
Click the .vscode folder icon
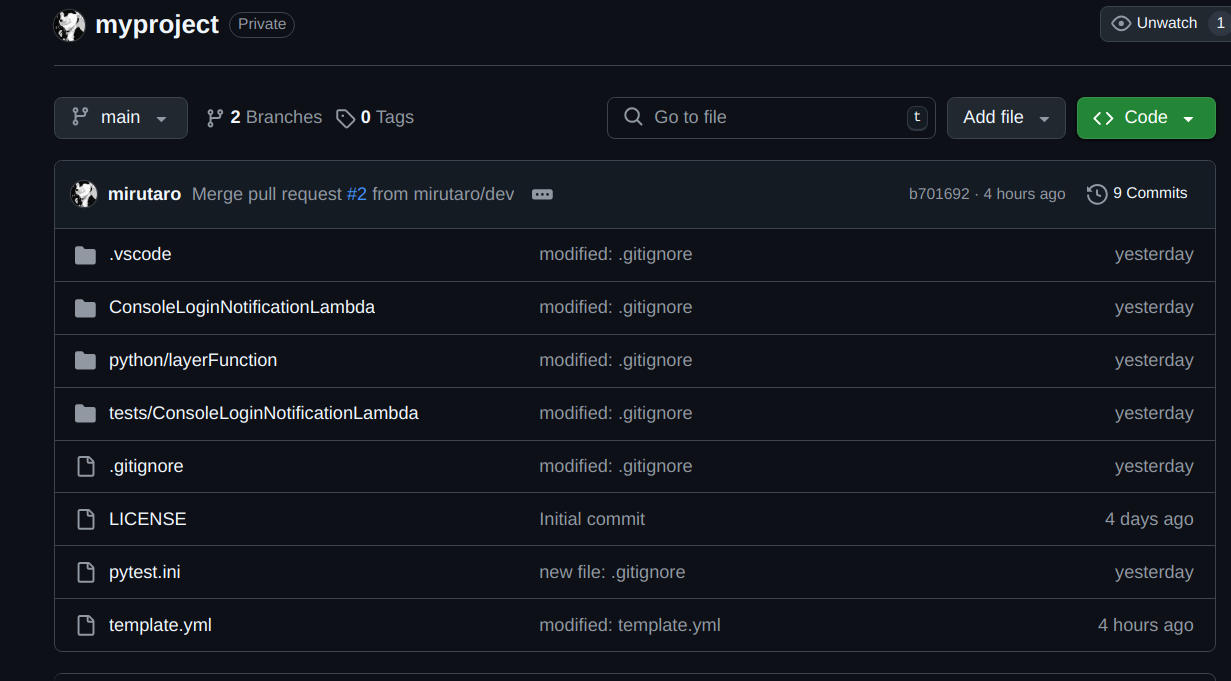click(85, 254)
